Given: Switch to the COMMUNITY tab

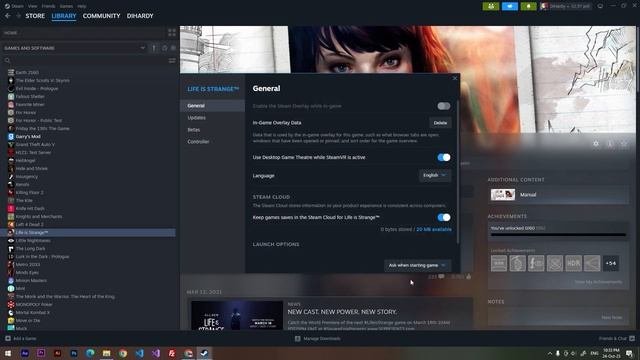Looking at the screenshot, I should click(101, 16).
